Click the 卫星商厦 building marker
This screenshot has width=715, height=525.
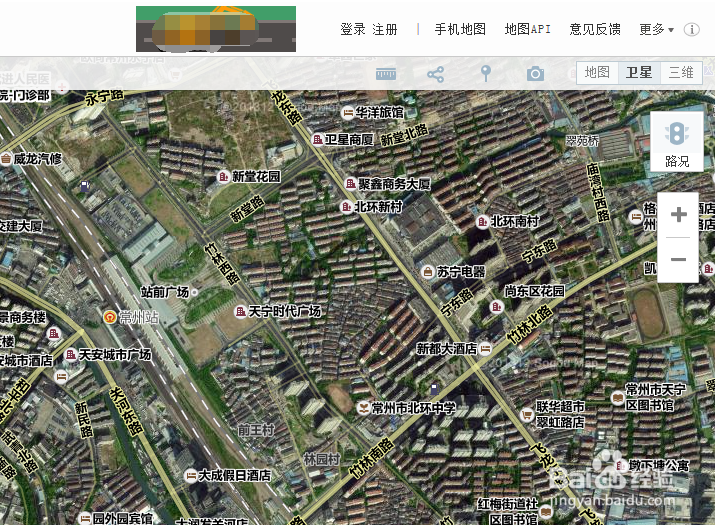pyautogui.click(x=317, y=140)
